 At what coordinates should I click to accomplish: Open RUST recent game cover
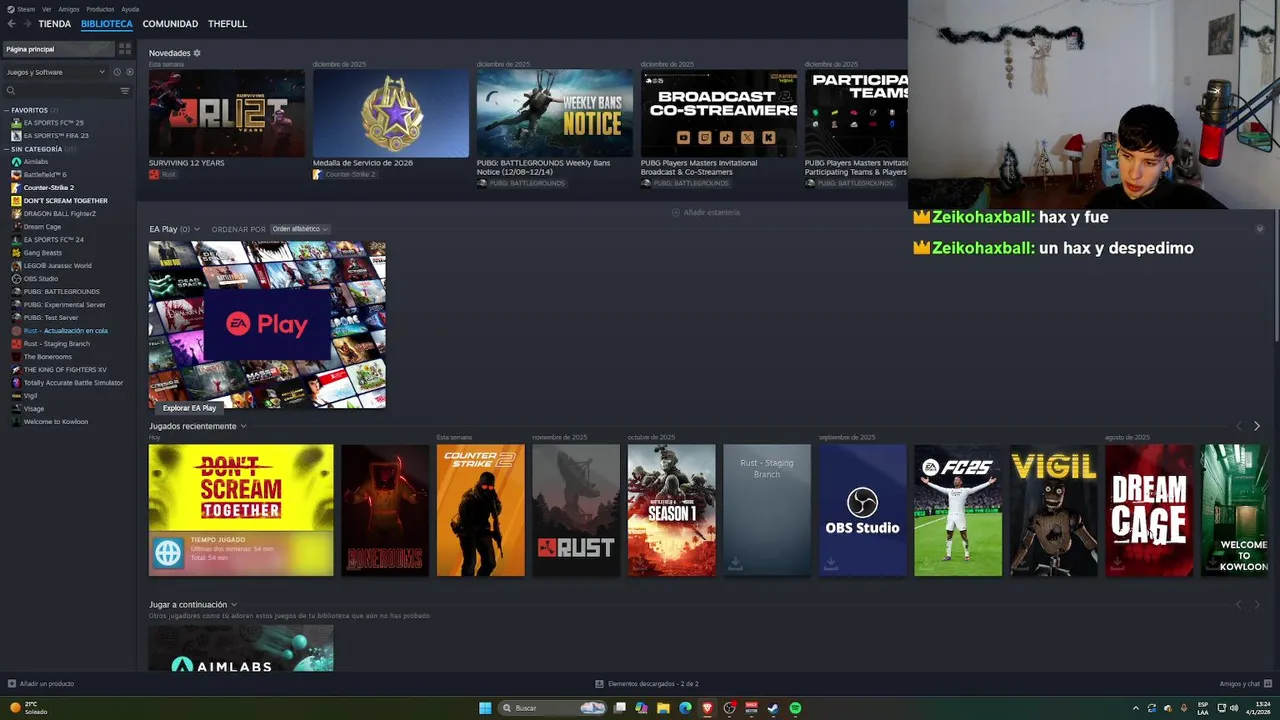pos(576,510)
